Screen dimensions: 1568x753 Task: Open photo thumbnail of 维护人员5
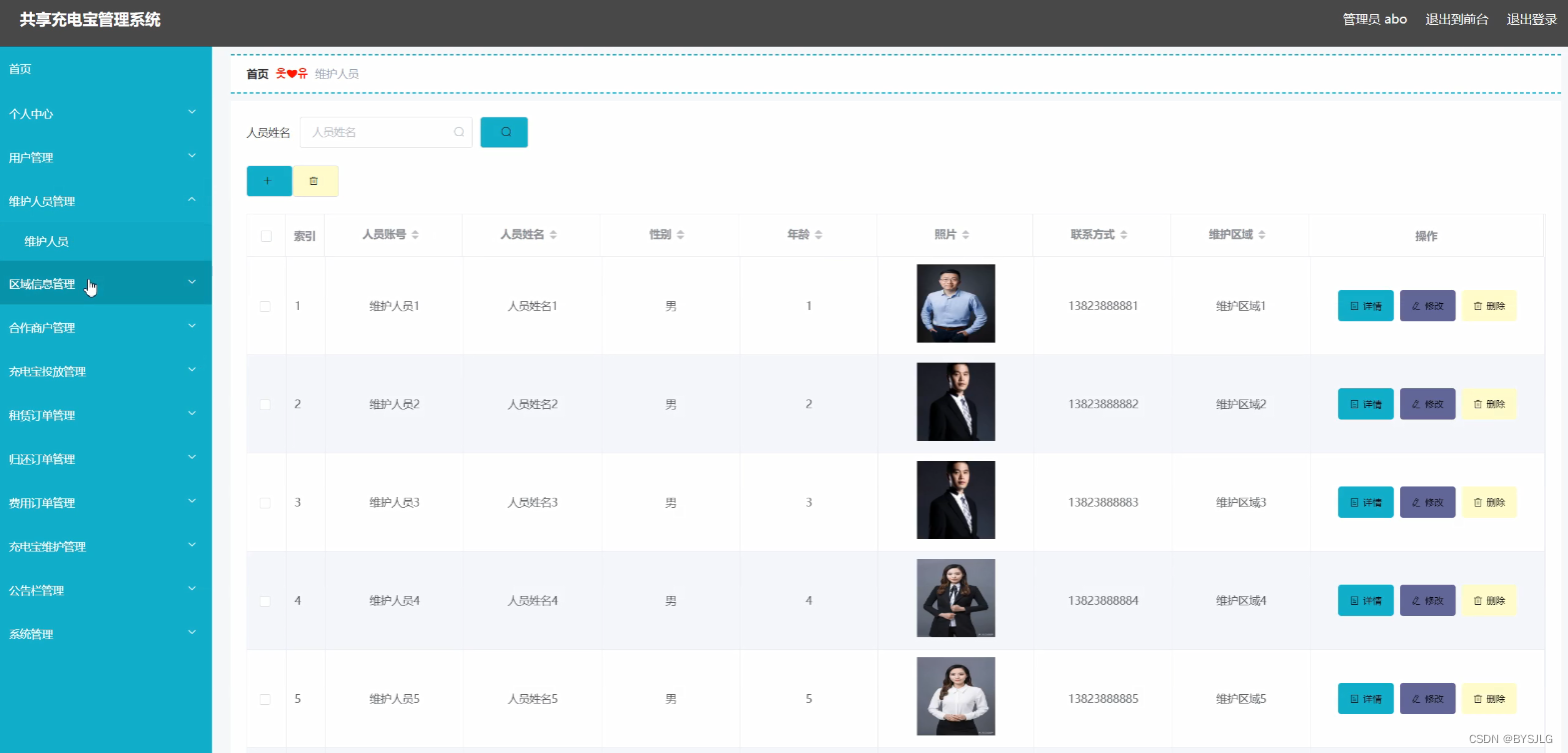pyautogui.click(x=955, y=696)
